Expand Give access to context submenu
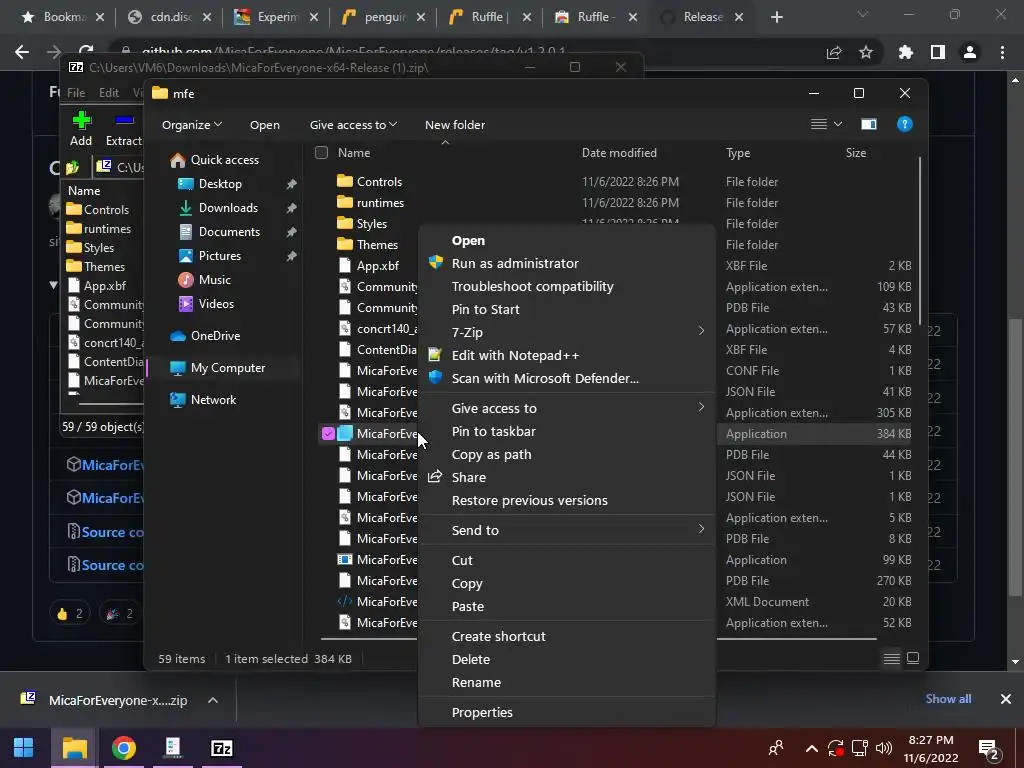This screenshot has height=768, width=1024. click(x=566, y=408)
